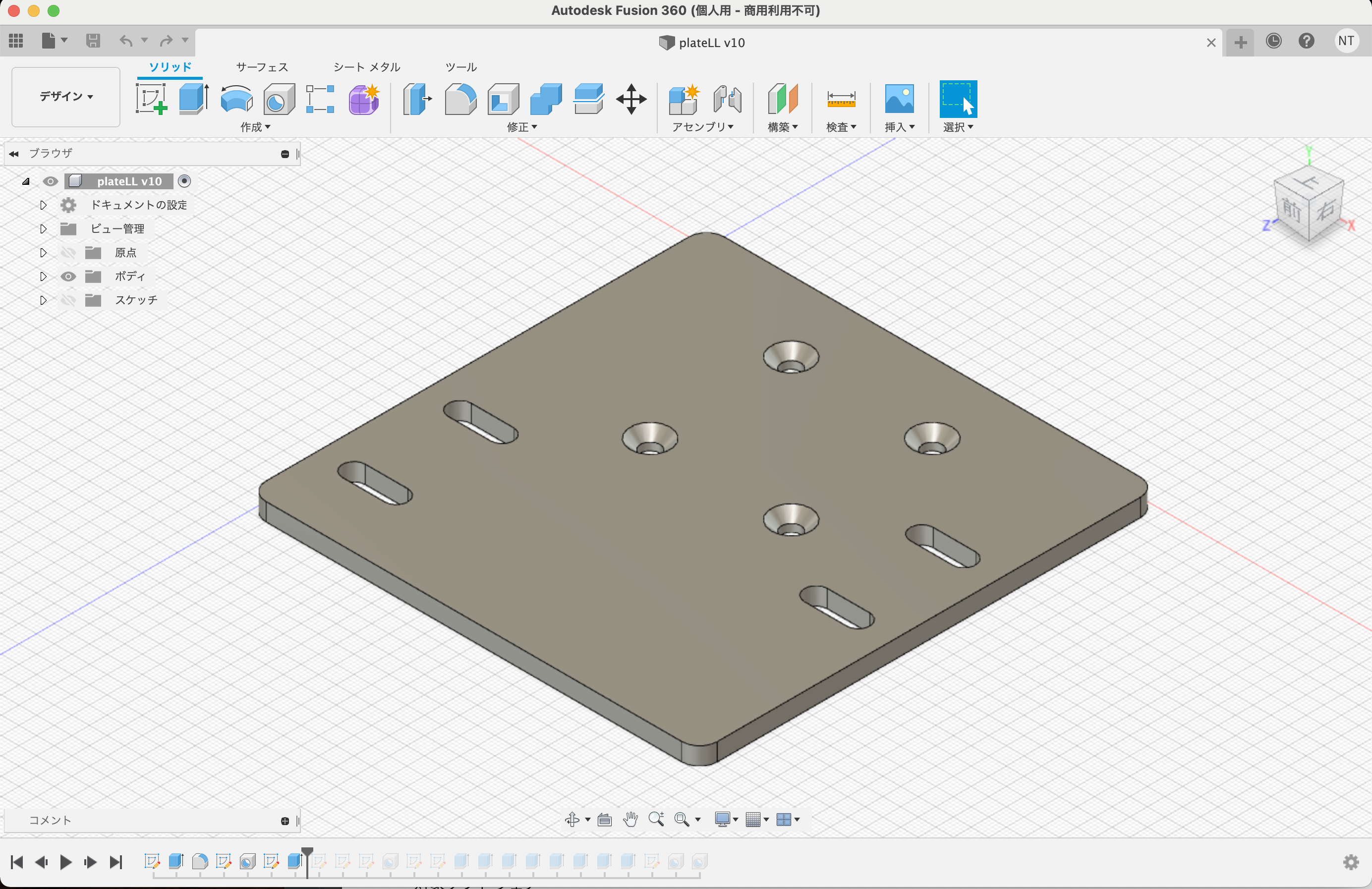The height and width of the screenshot is (889, 1372).
Task: Open the 修正 dropdown menu
Action: pos(522,127)
